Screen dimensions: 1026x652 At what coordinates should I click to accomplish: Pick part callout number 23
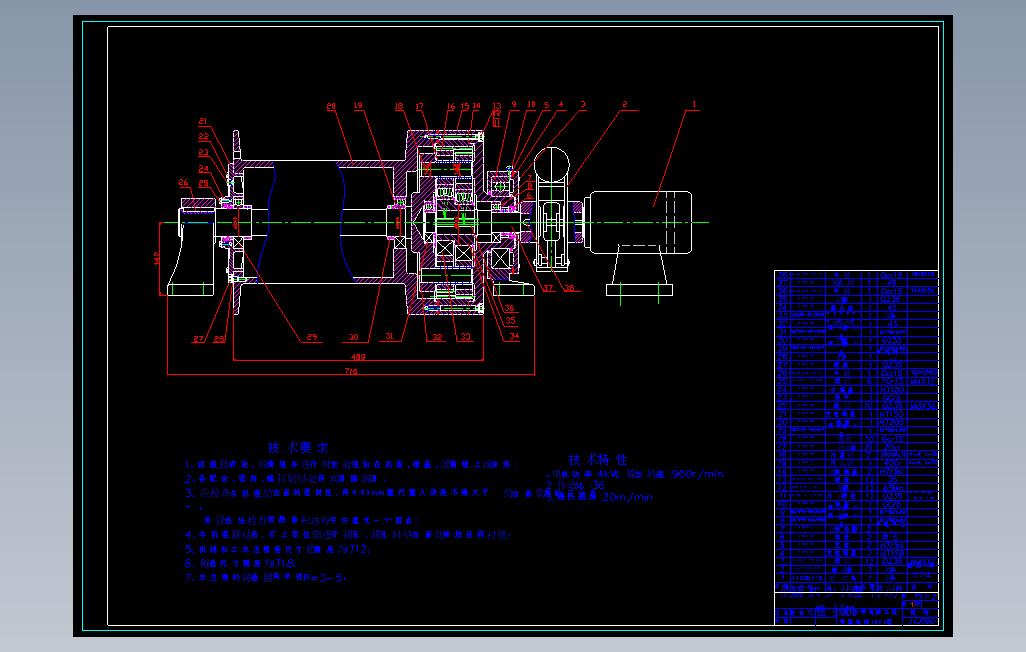tap(203, 153)
